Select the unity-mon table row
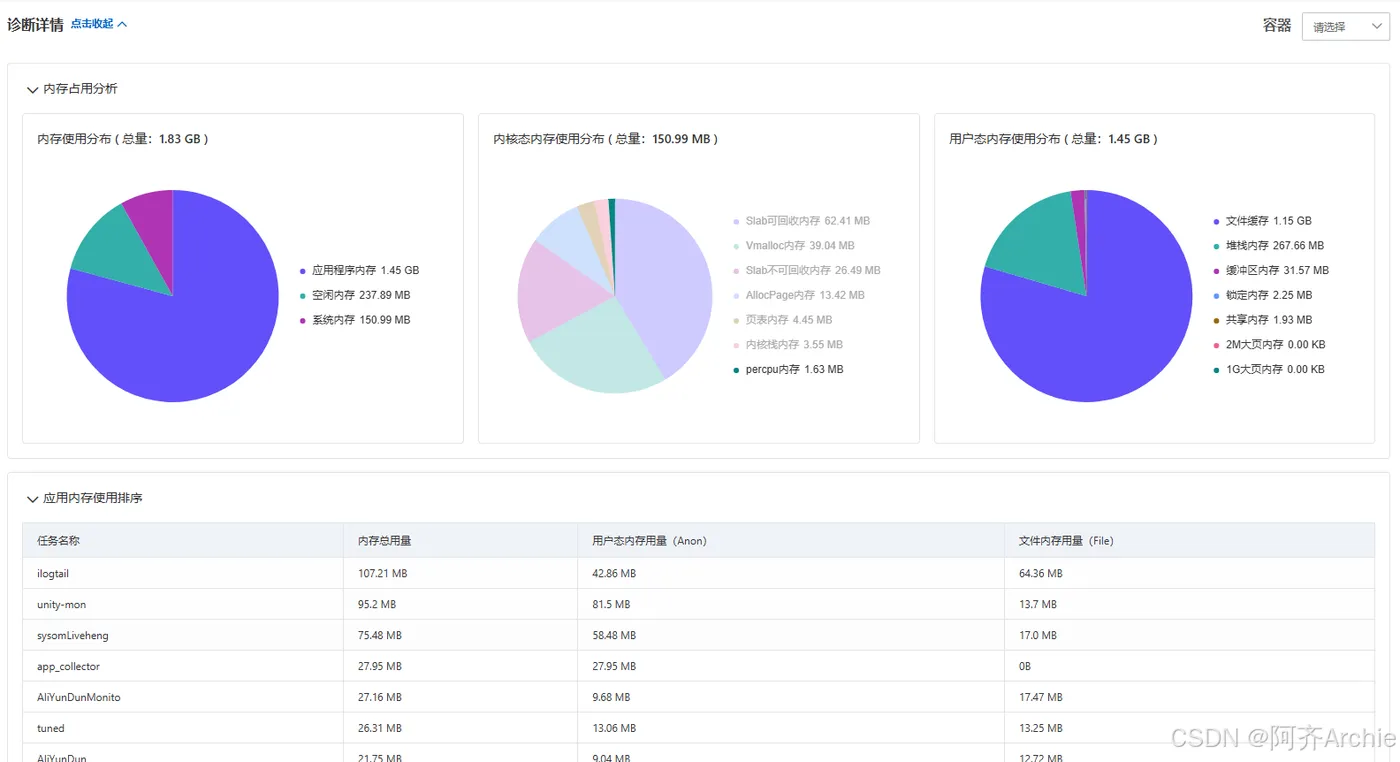 (698, 605)
